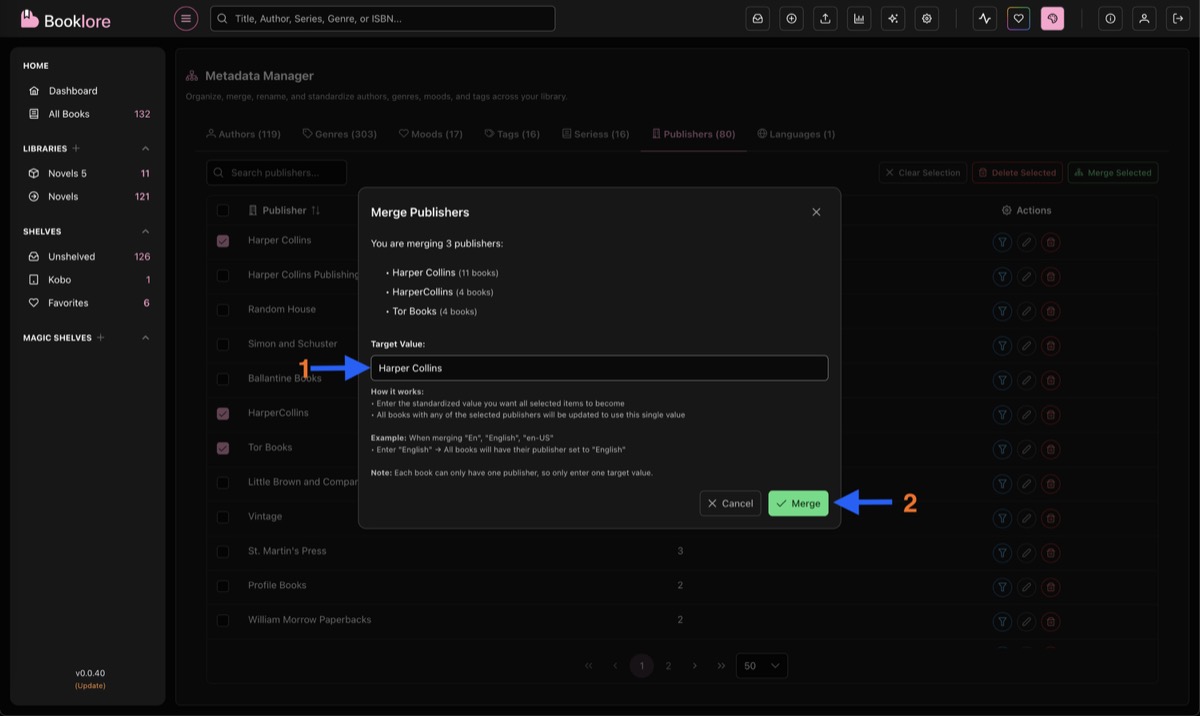
Task: Click the green Merge button
Action: click(x=798, y=504)
